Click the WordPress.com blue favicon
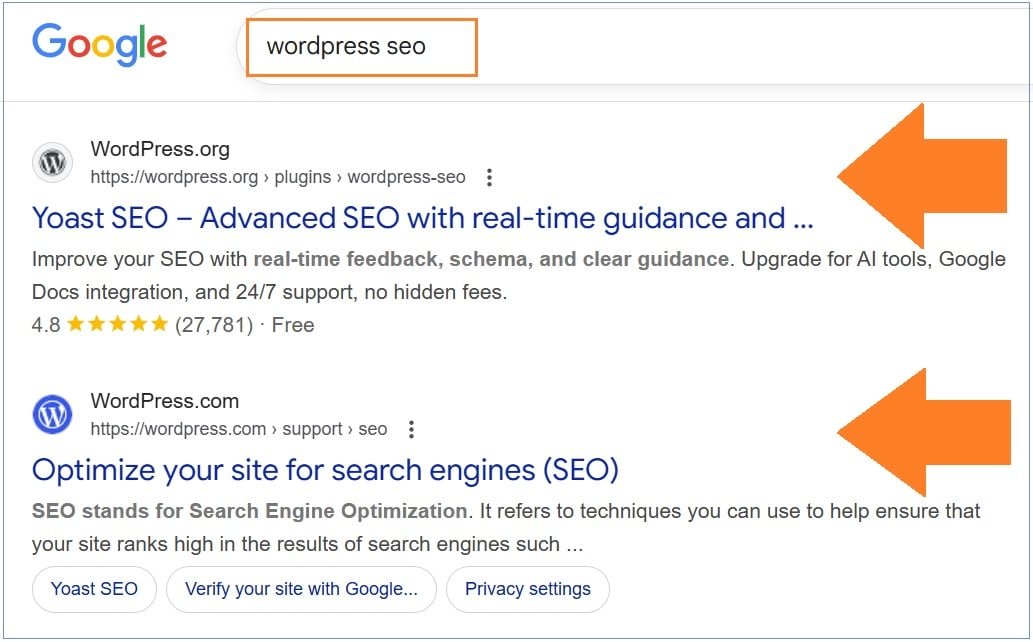Image resolution: width=1033 pixels, height=642 pixels. point(51,414)
